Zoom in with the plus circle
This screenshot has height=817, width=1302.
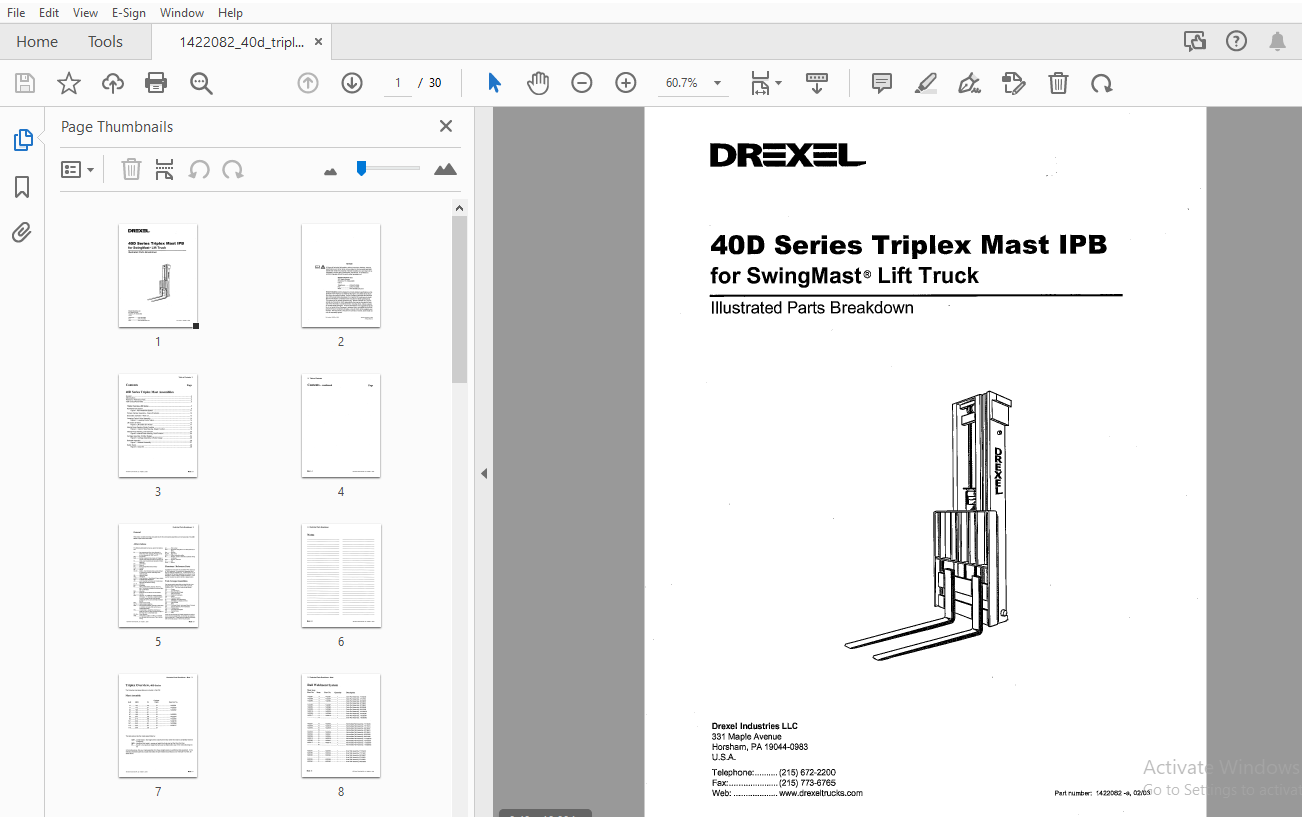pos(626,83)
